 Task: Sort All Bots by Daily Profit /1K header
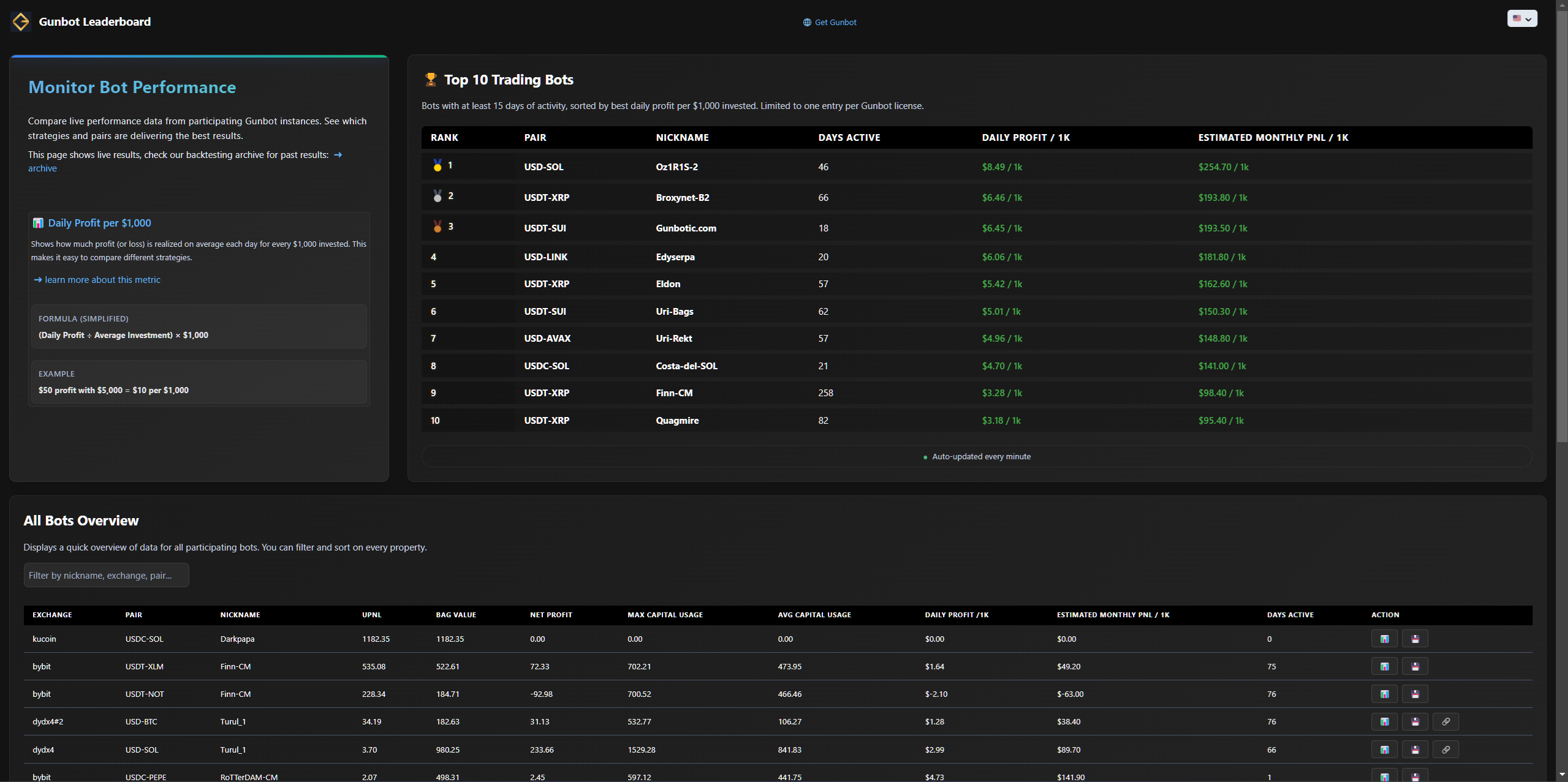956,615
